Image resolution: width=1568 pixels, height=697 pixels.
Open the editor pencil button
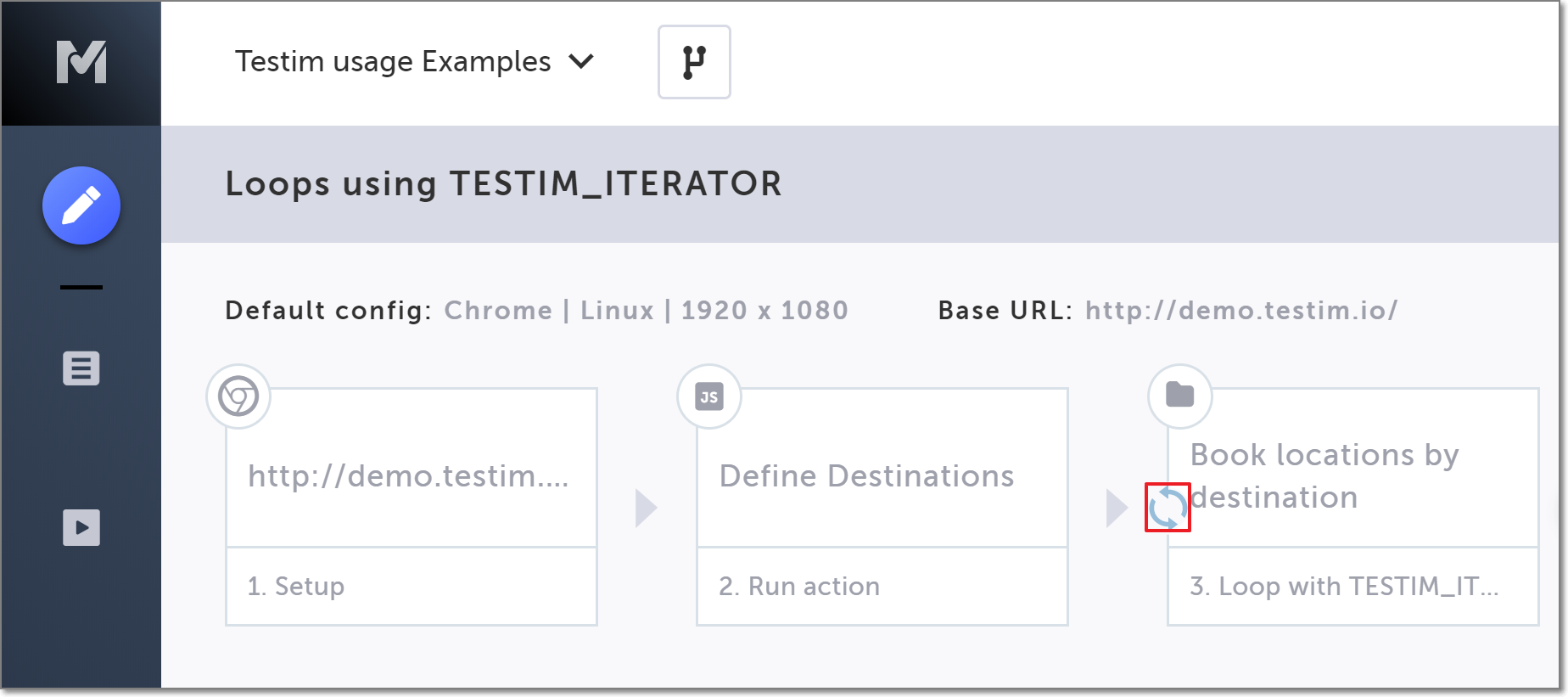coord(81,205)
